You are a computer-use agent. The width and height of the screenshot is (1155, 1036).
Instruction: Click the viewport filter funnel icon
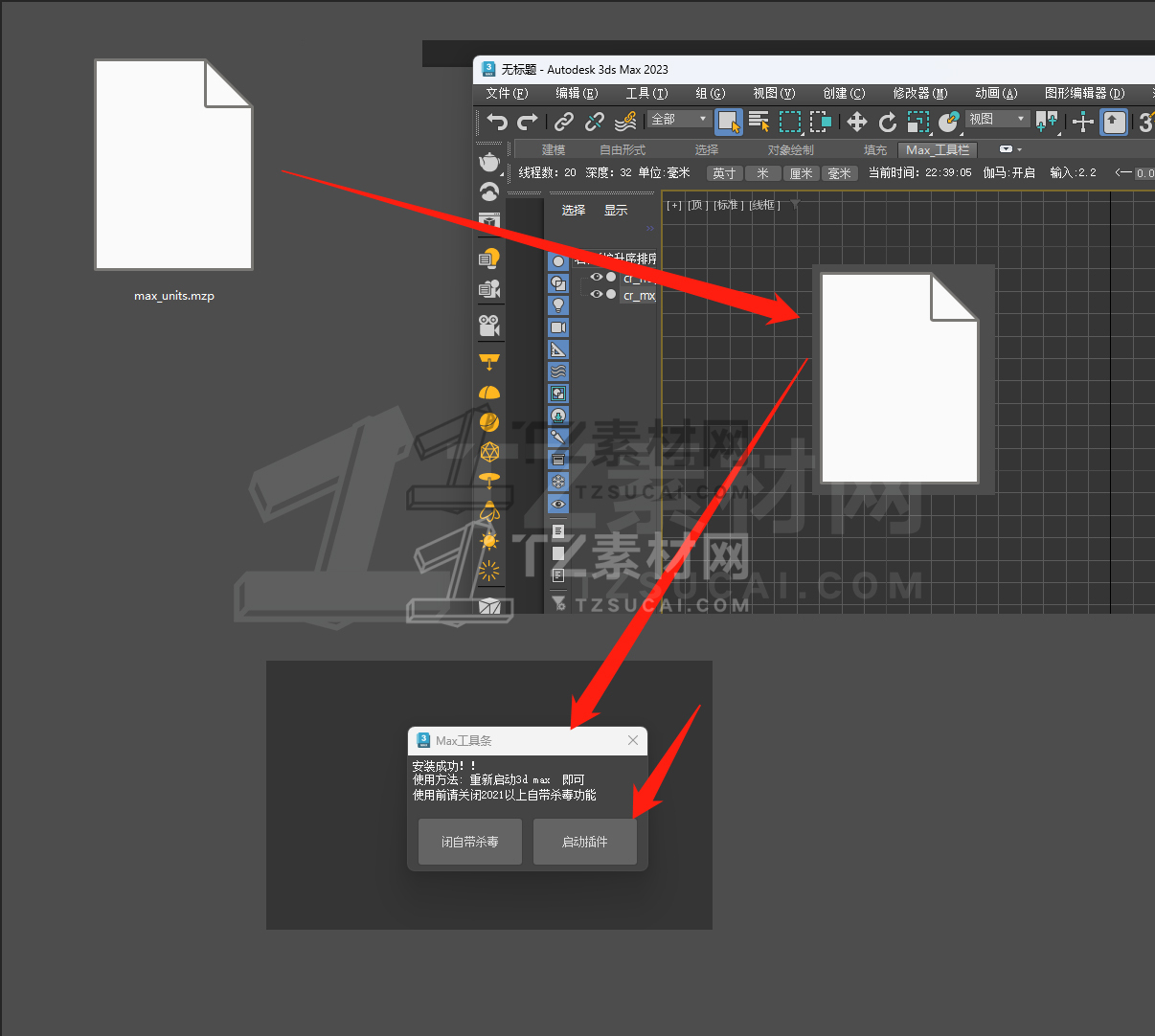[x=795, y=205]
